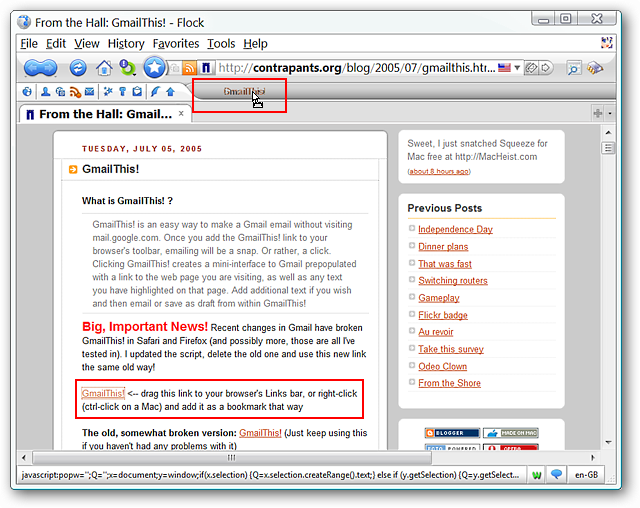The height and width of the screenshot is (508, 640).
Task: Open the new tab options dropdown arrow
Action: [x=610, y=114]
